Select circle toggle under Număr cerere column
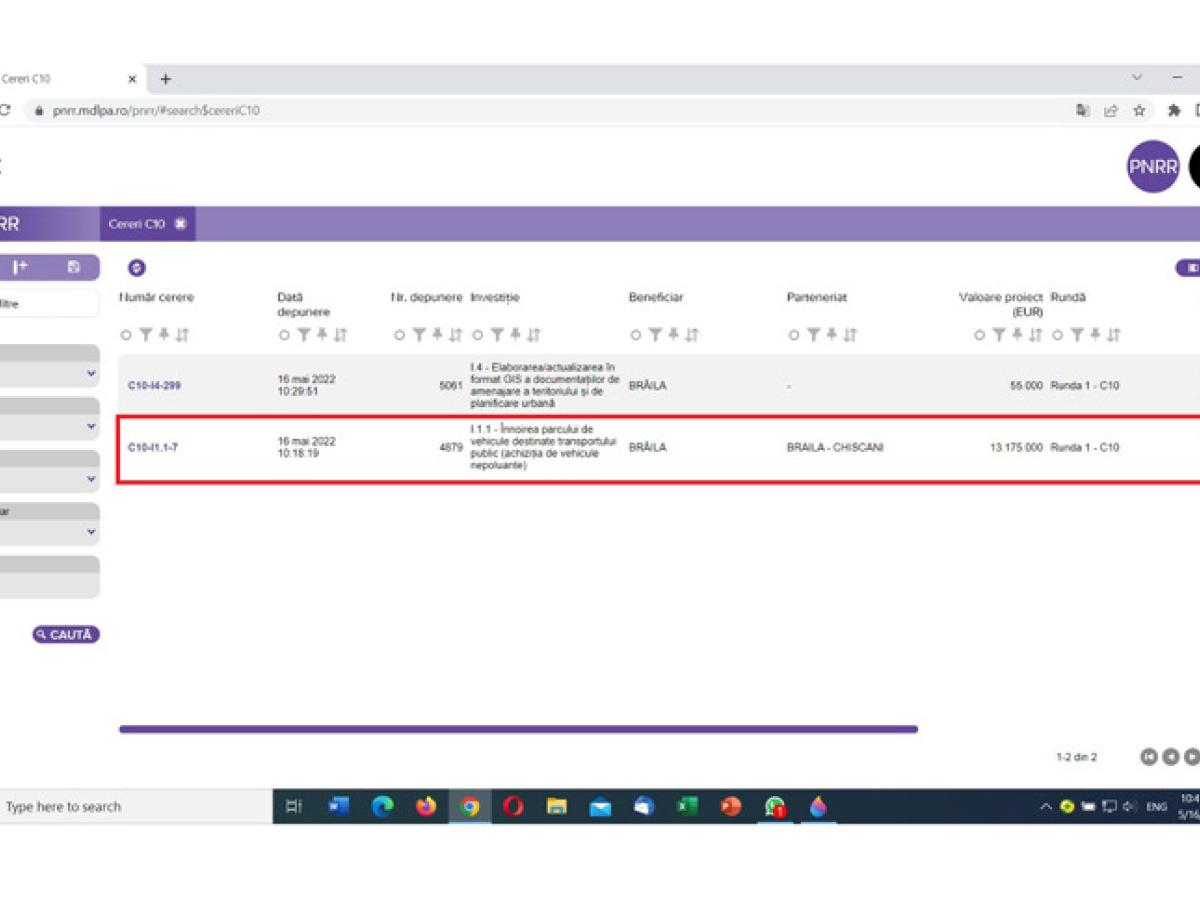 126,335
